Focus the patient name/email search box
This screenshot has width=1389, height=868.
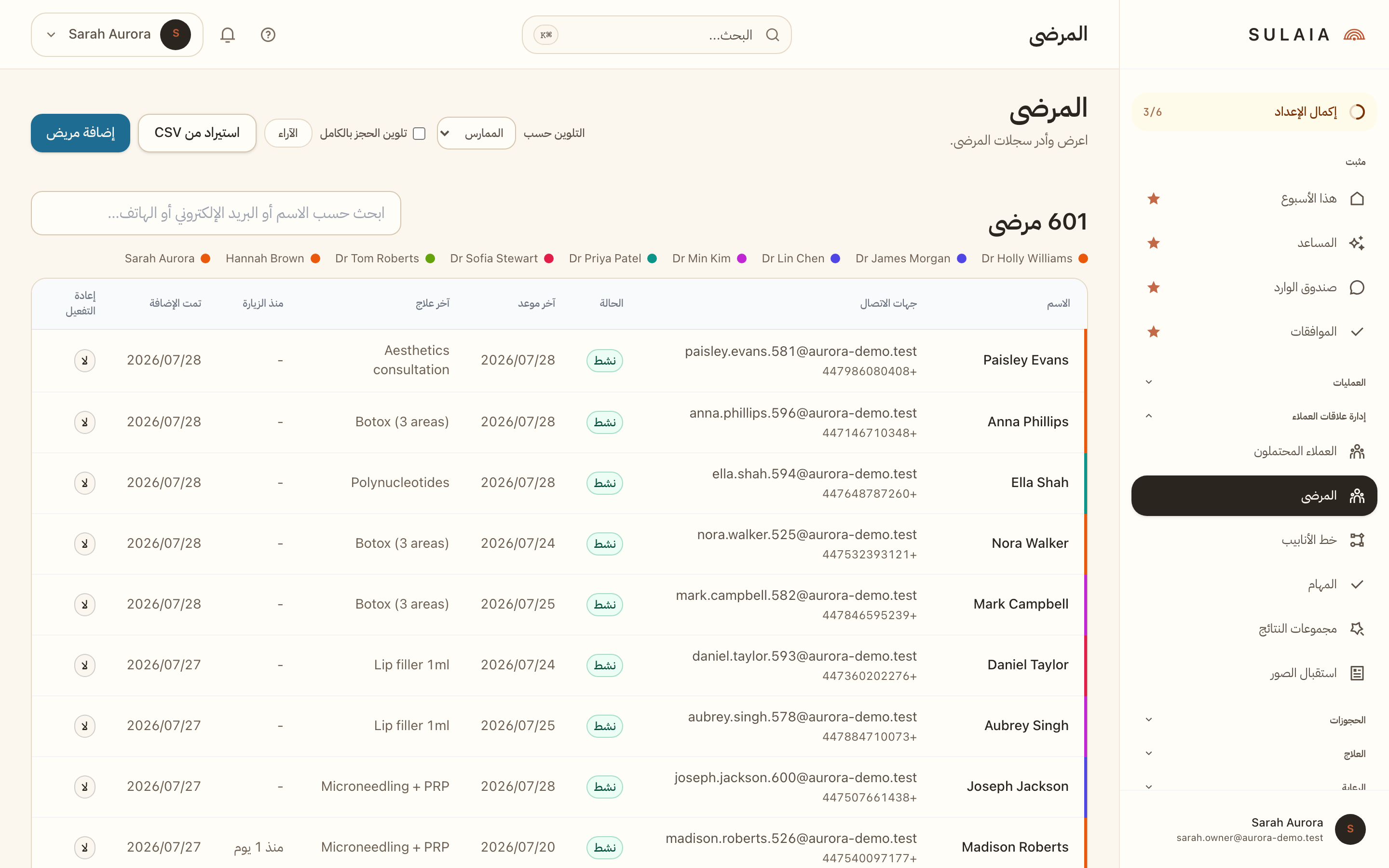coord(216,213)
